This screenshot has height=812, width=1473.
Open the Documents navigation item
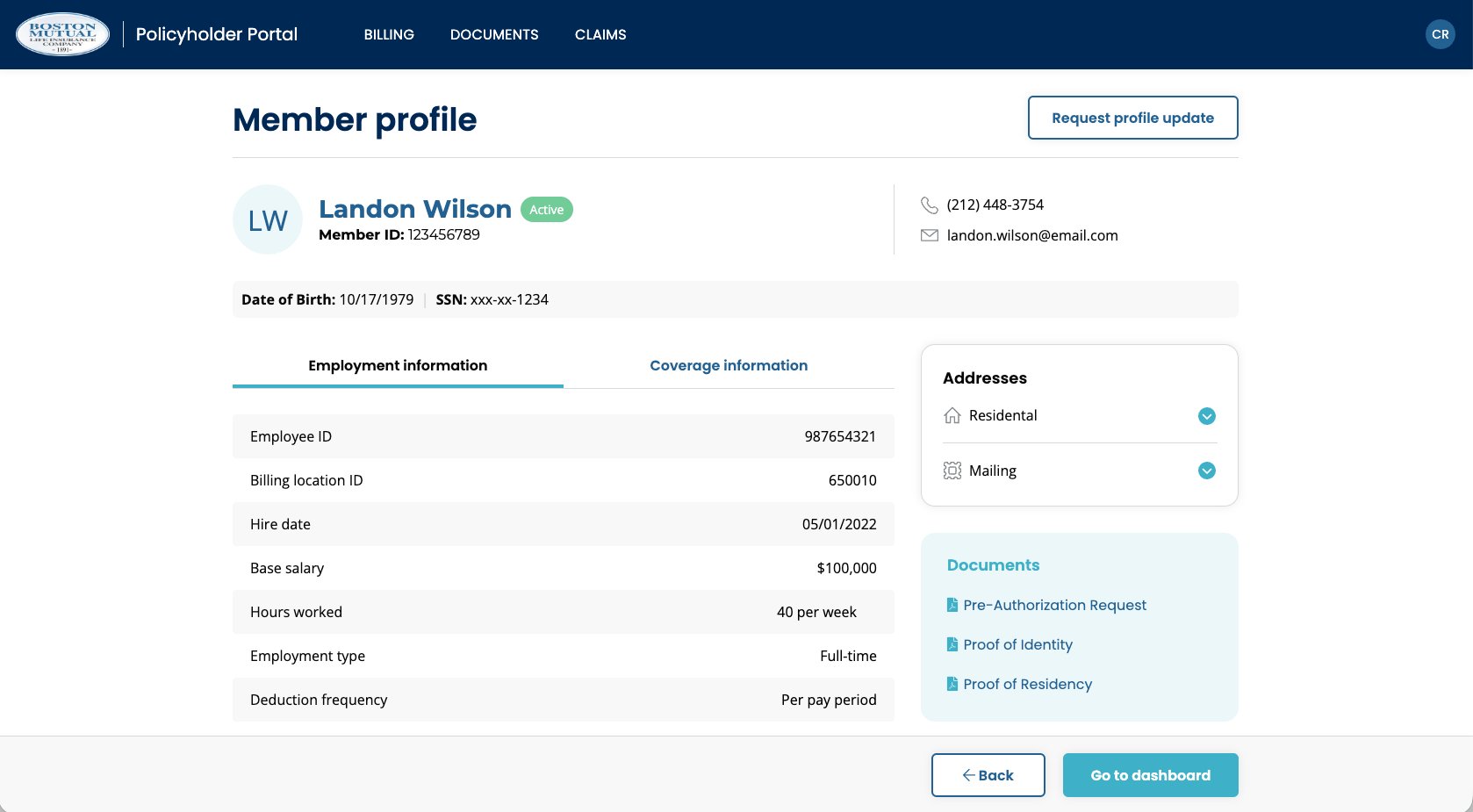[x=494, y=34]
